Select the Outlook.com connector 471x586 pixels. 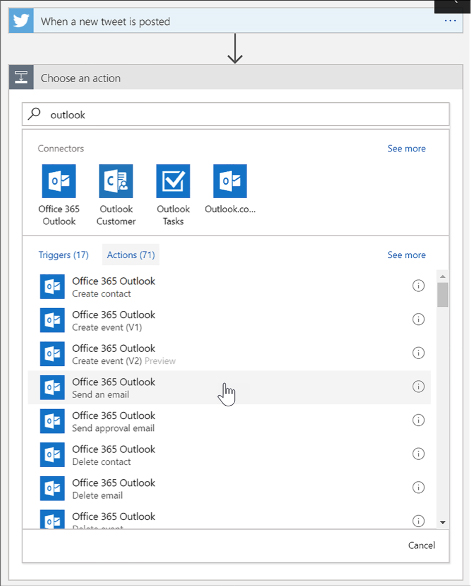point(230,189)
